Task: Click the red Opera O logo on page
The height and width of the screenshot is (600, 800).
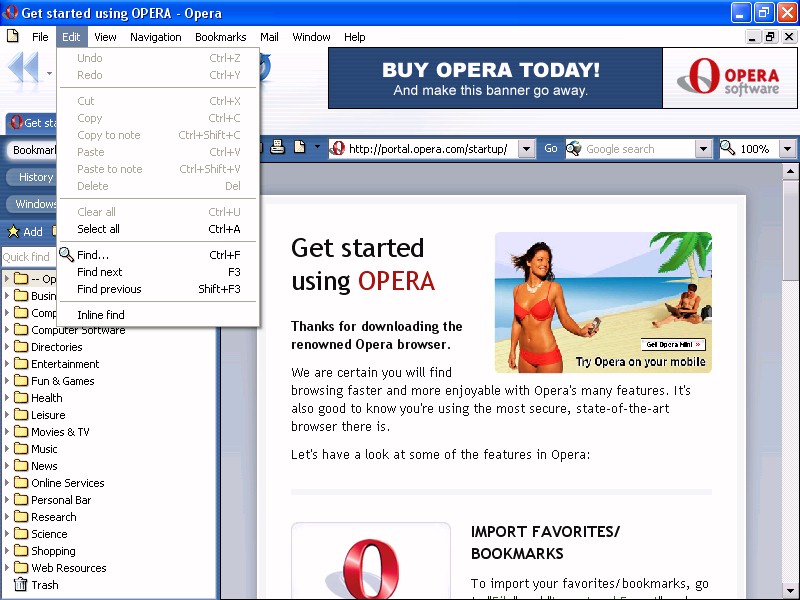Action: point(370,569)
